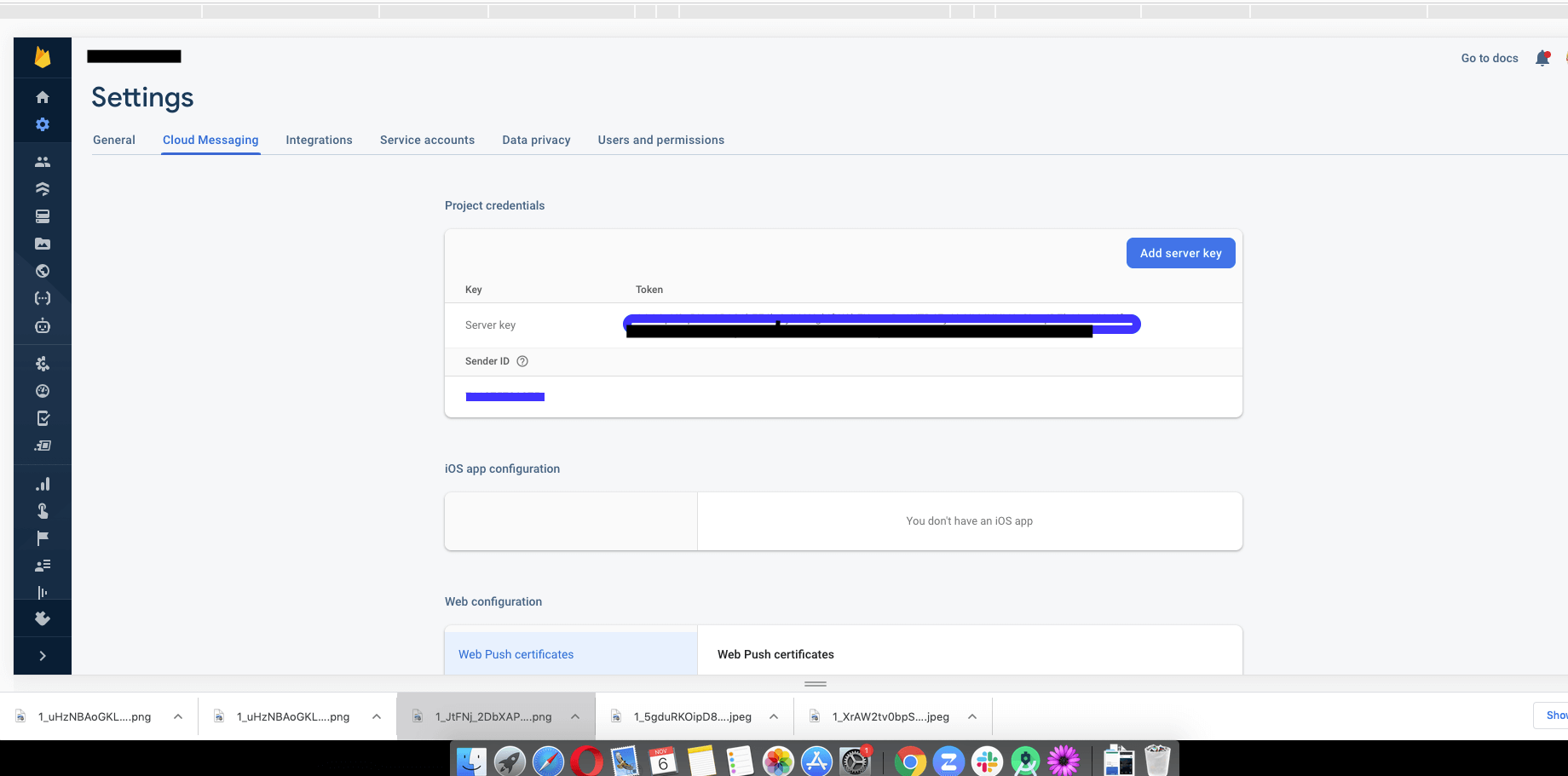Click the "Server key" row label
The height and width of the screenshot is (776, 1568).
pos(490,325)
